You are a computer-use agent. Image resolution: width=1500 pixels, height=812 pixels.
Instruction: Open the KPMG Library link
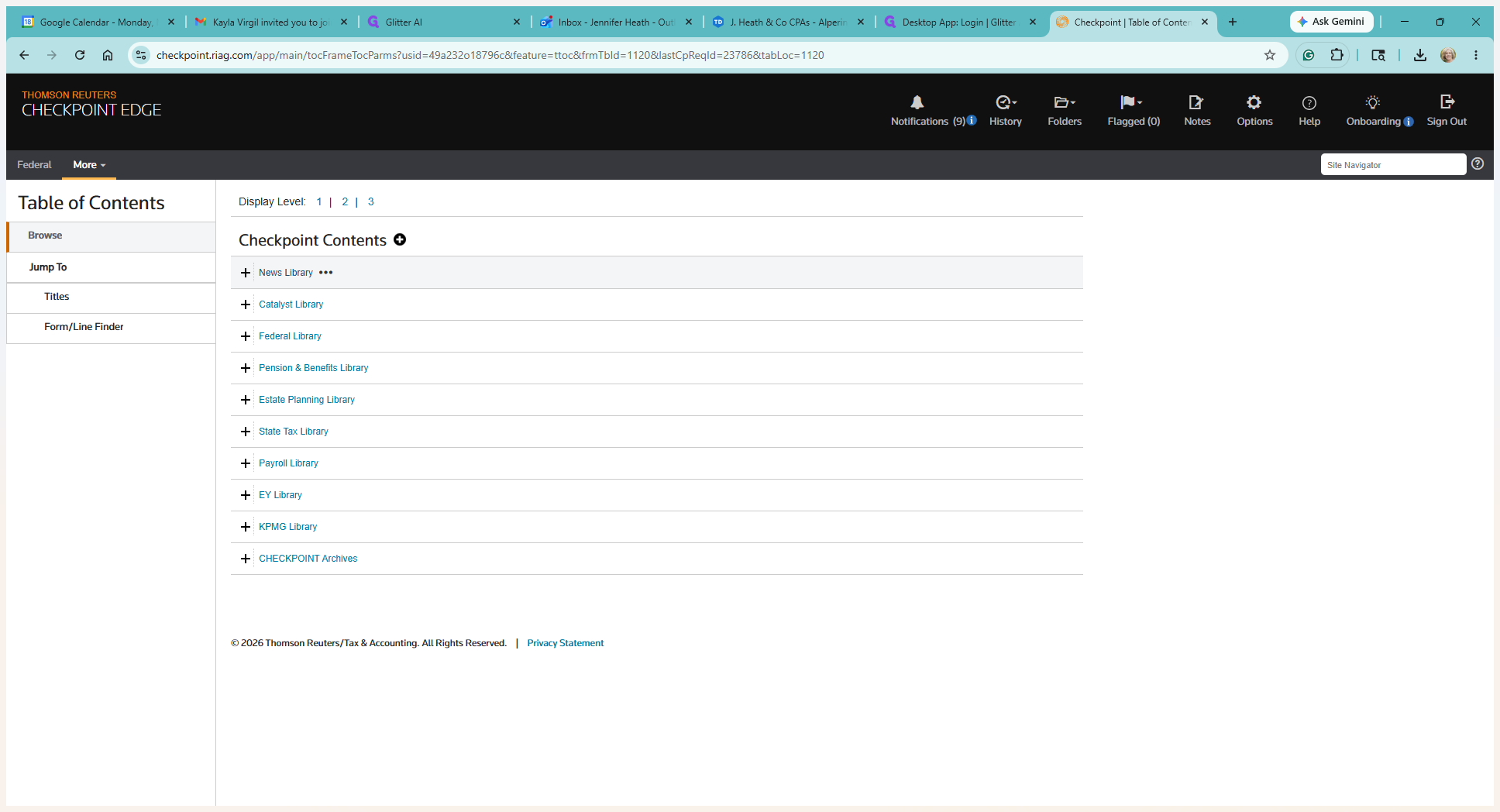click(287, 527)
